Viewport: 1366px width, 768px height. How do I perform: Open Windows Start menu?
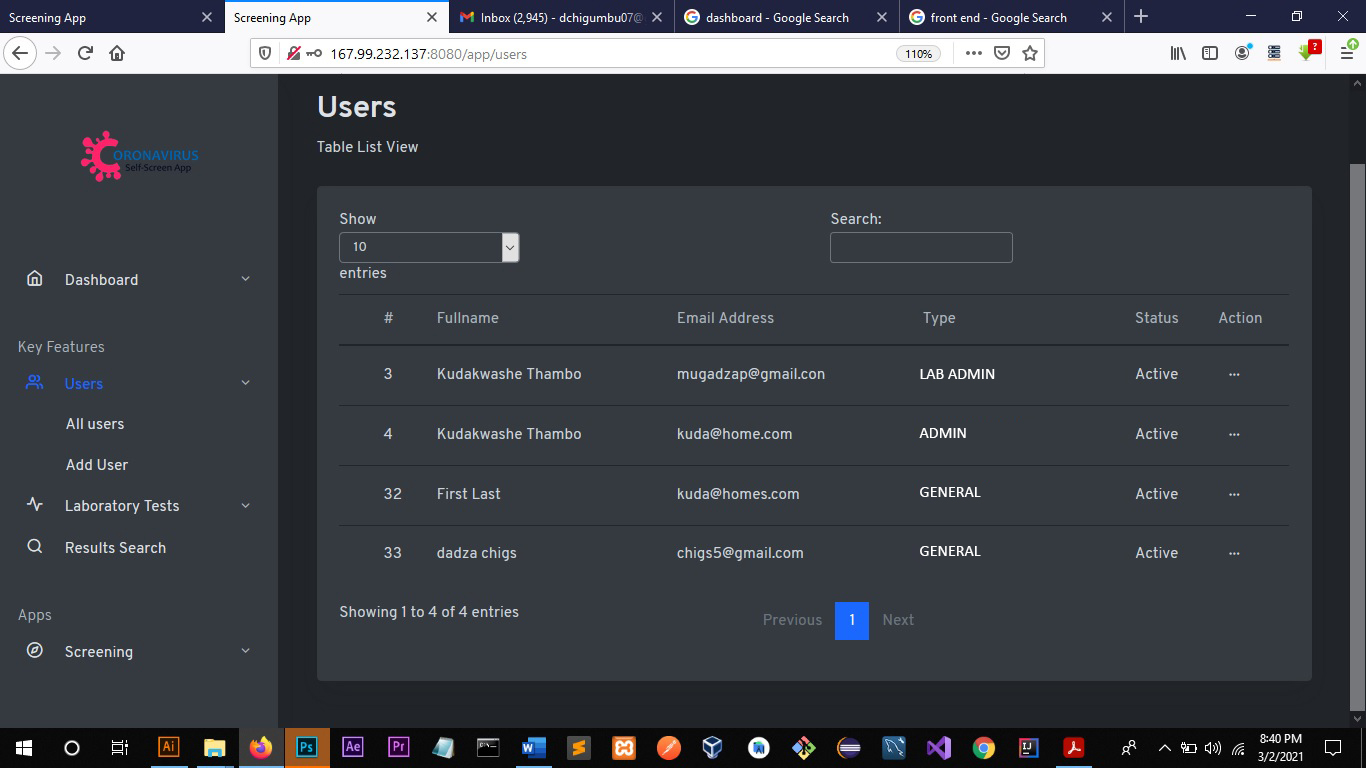tap(24, 747)
